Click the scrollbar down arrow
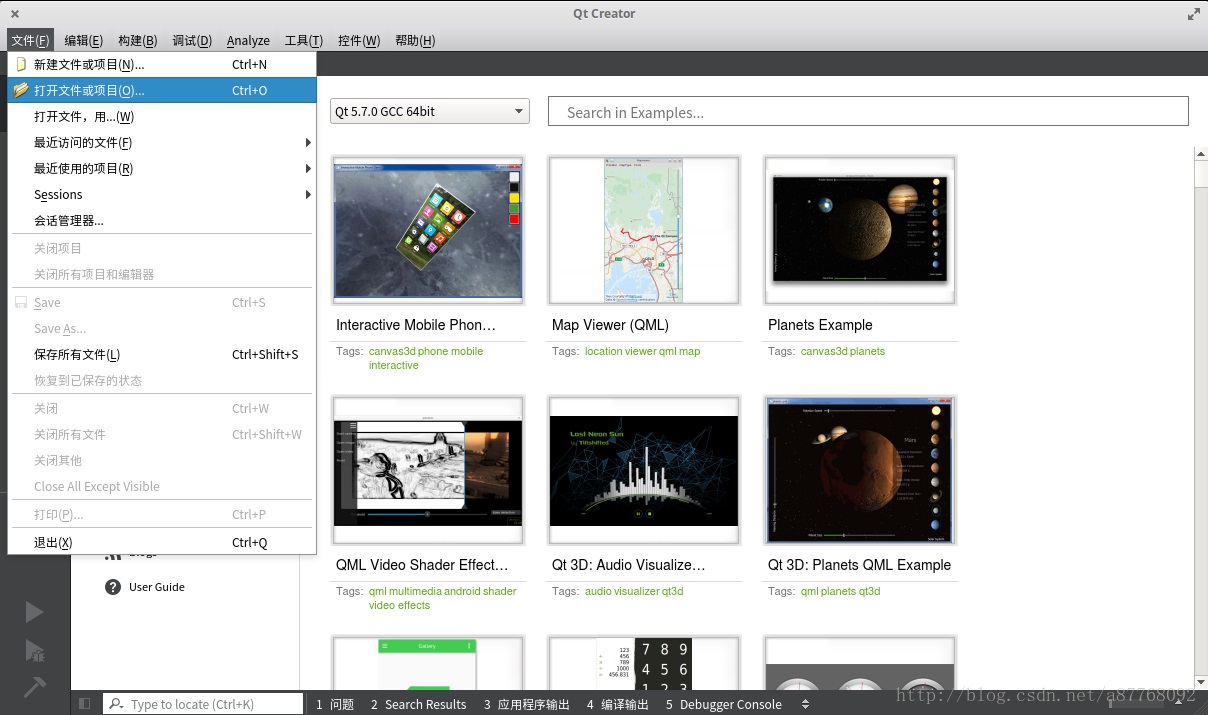The height and width of the screenshot is (715, 1208). pyautogui.click(x=1201, y=682)
